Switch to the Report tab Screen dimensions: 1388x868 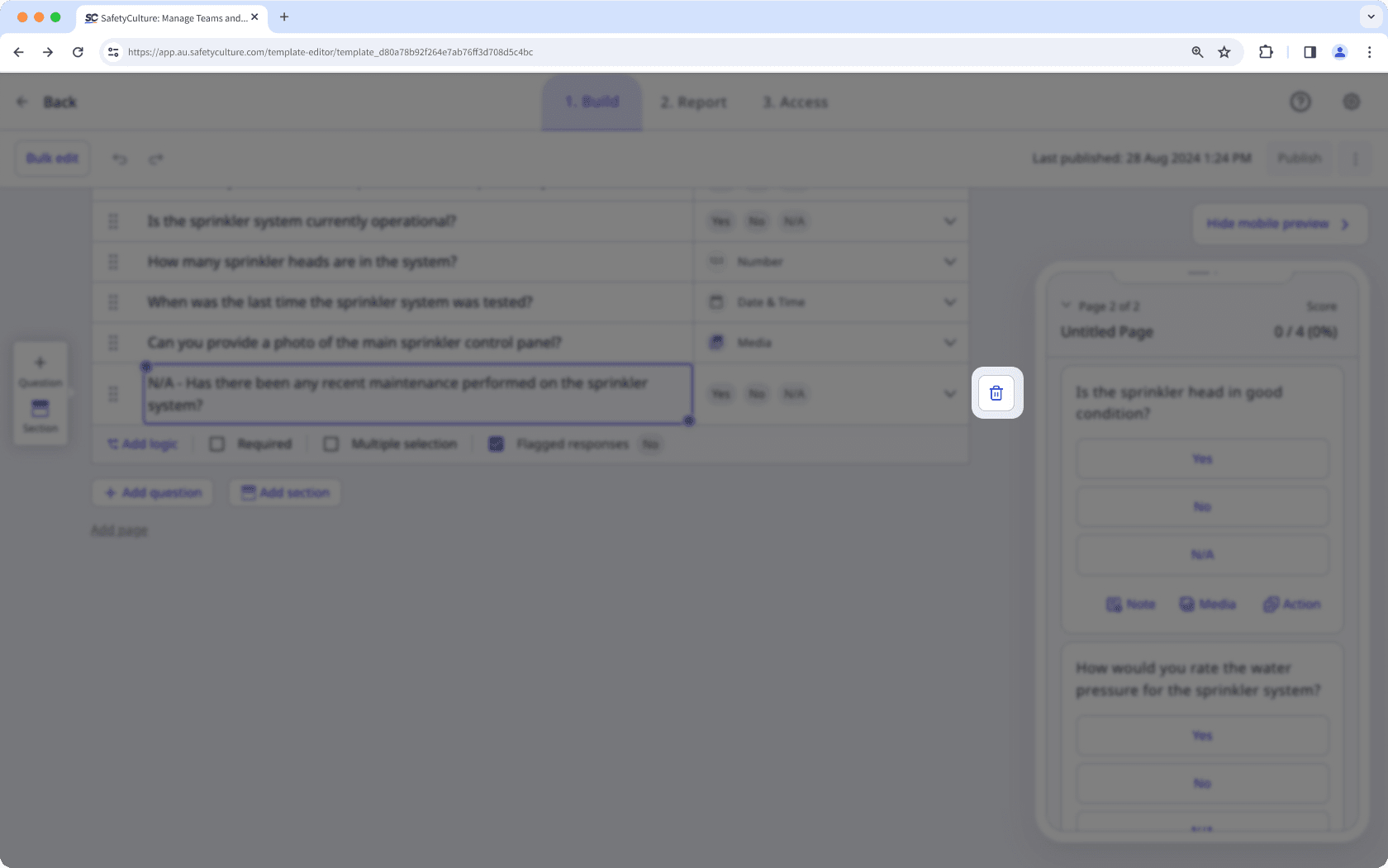pyautogui.click(x=693, y=102)
